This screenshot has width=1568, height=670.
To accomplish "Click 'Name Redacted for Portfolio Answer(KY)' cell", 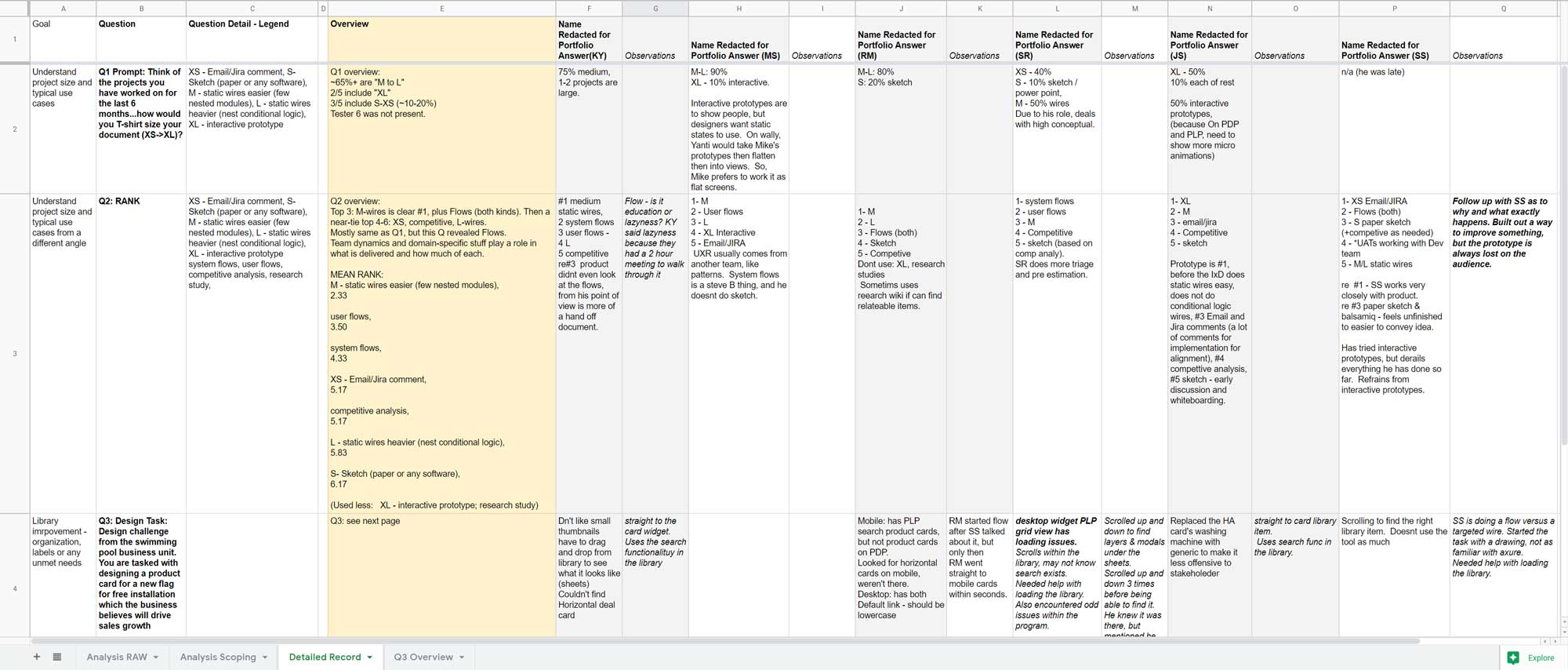I will [589, 39].
